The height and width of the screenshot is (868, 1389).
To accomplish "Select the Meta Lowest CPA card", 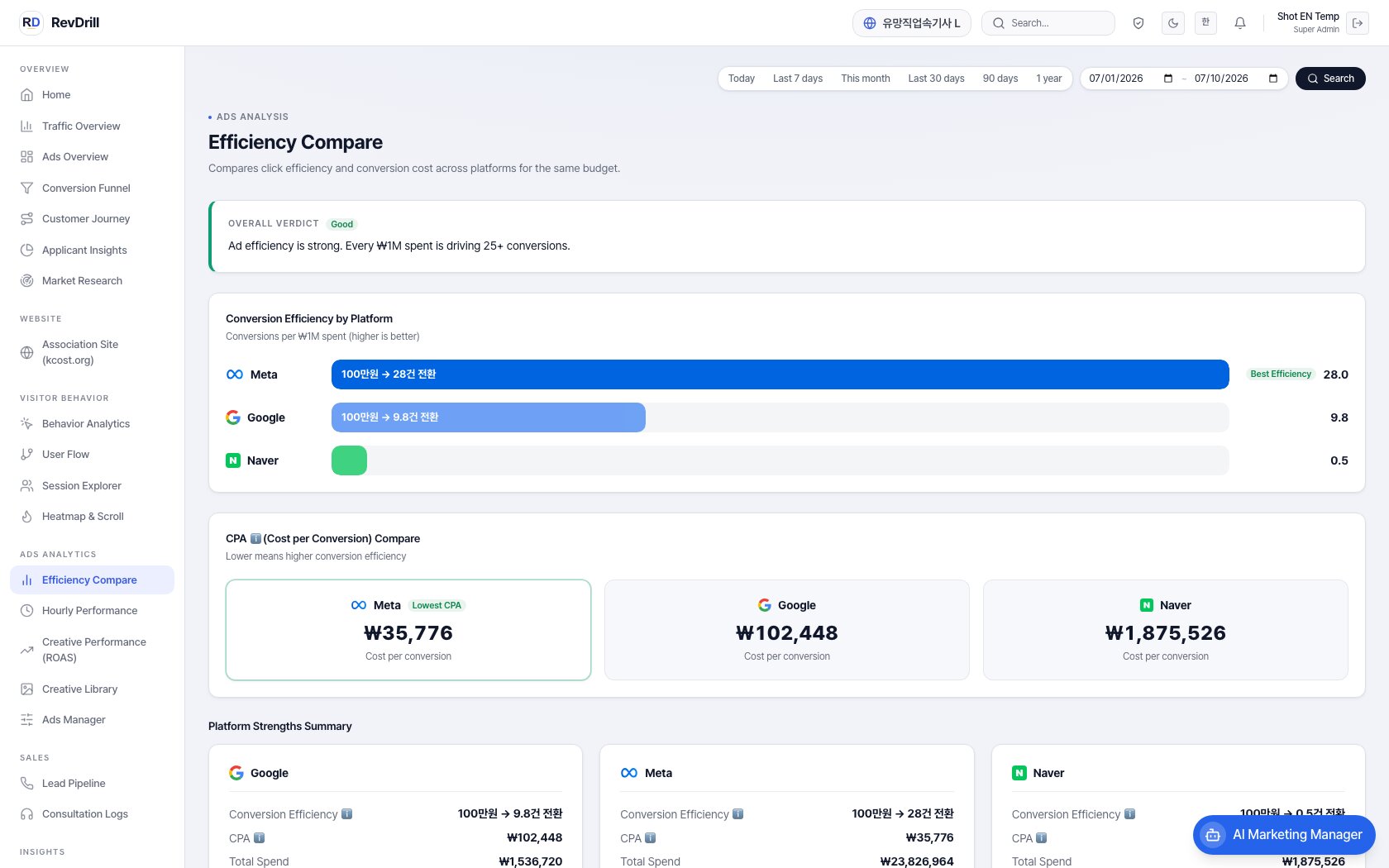I will pos(408,630).
